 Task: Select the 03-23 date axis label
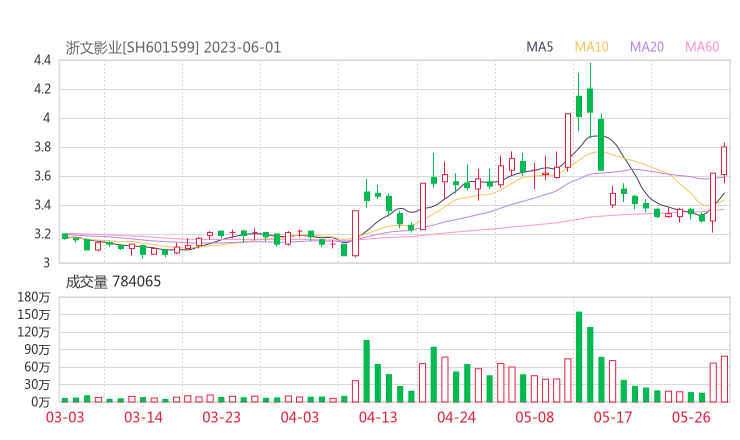click(221, 417)
